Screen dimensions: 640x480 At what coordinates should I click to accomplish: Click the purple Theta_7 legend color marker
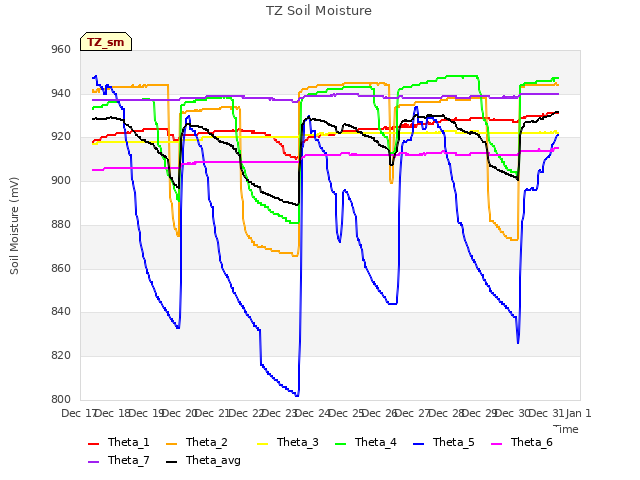click(x=93, y=462)
